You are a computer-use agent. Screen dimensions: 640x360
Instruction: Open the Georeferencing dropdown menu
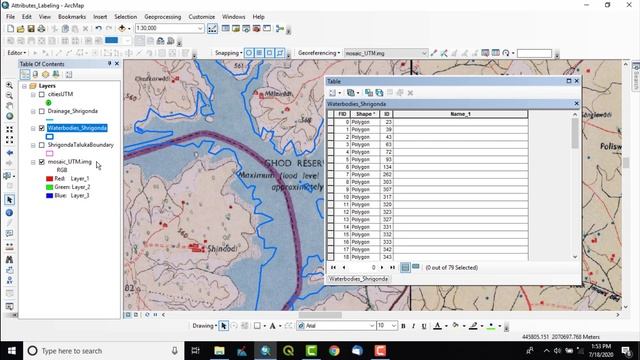pos(319,53)
